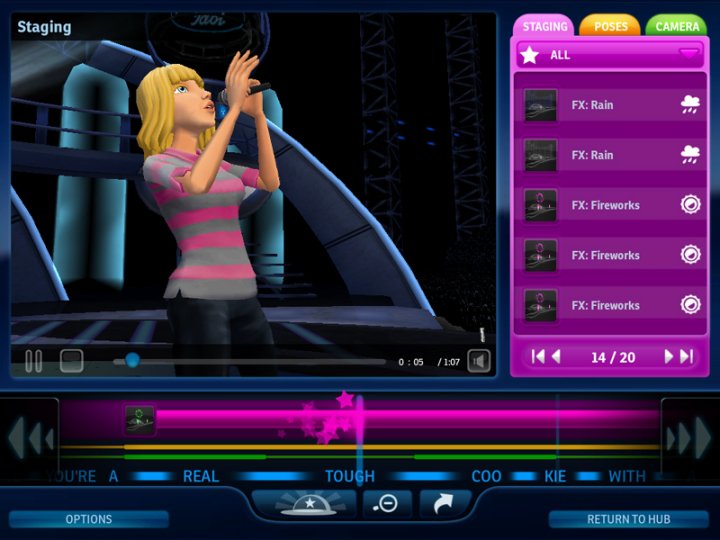This screenshot has width=720, height=540.
Task: Open the Camera tab
Action: point(677,26)
